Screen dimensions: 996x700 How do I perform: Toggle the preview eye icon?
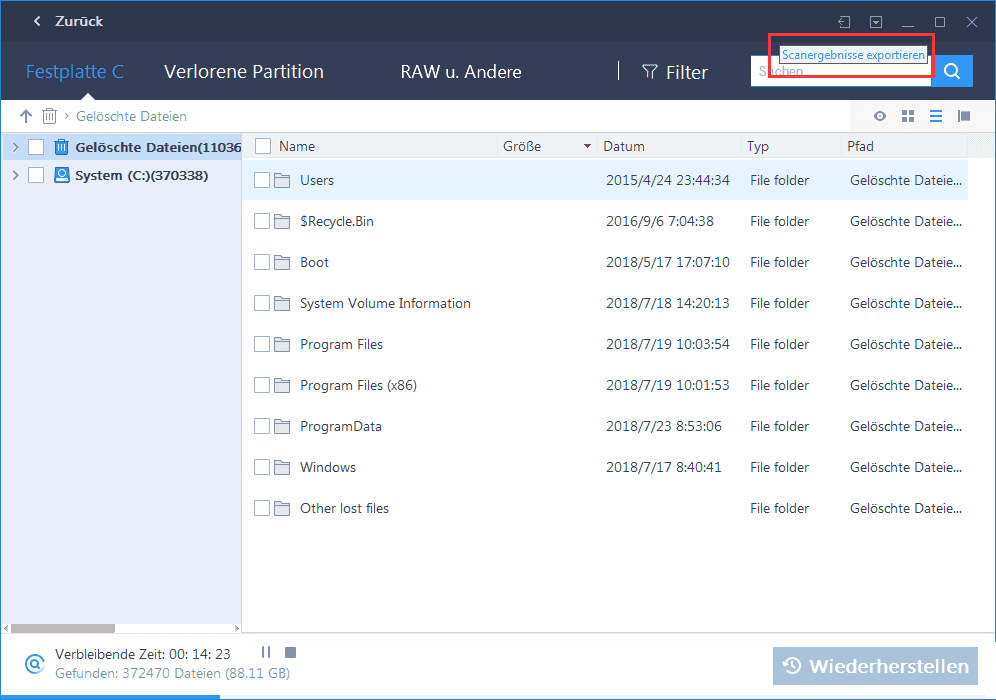pos(880,116)
